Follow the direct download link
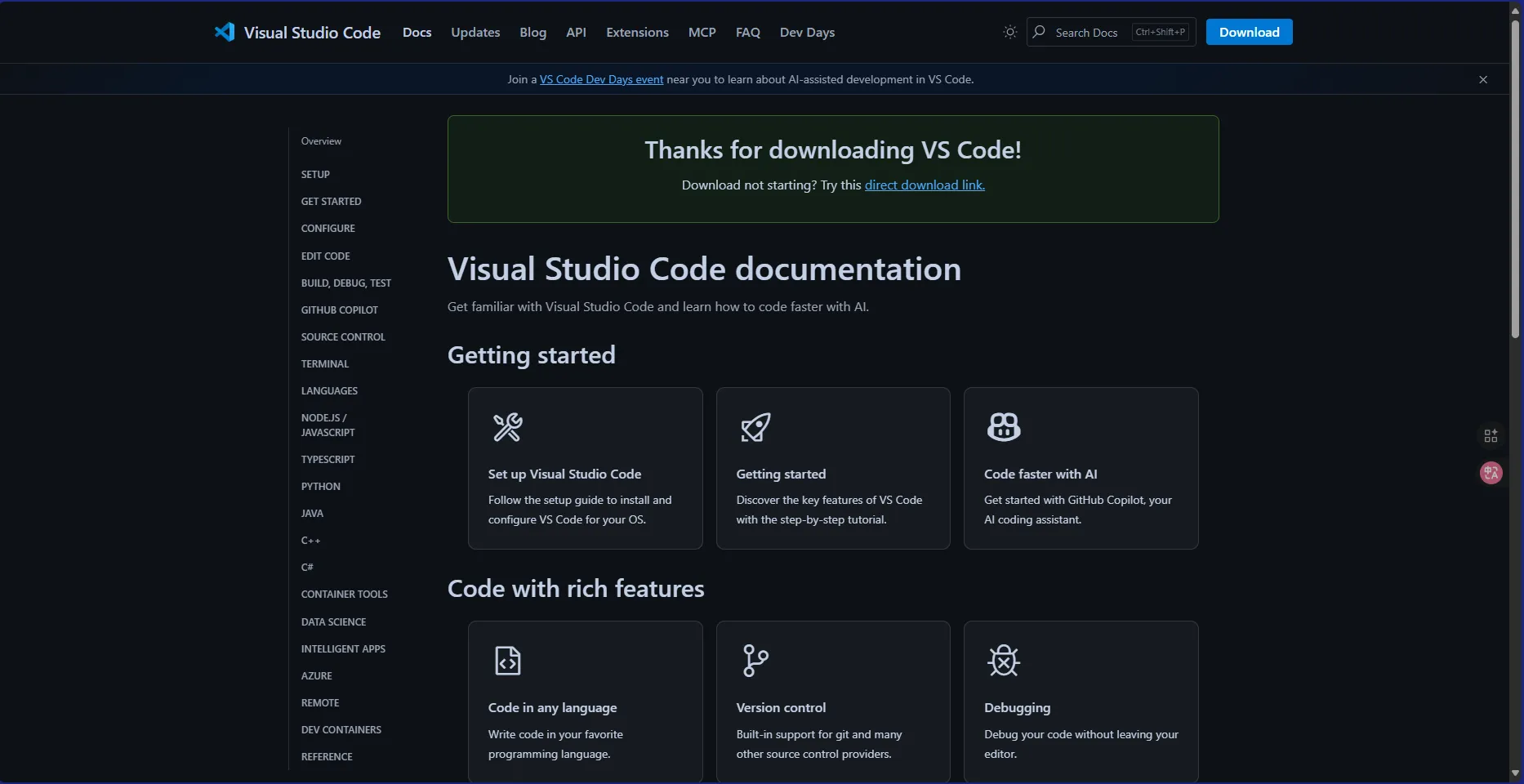 925,185
